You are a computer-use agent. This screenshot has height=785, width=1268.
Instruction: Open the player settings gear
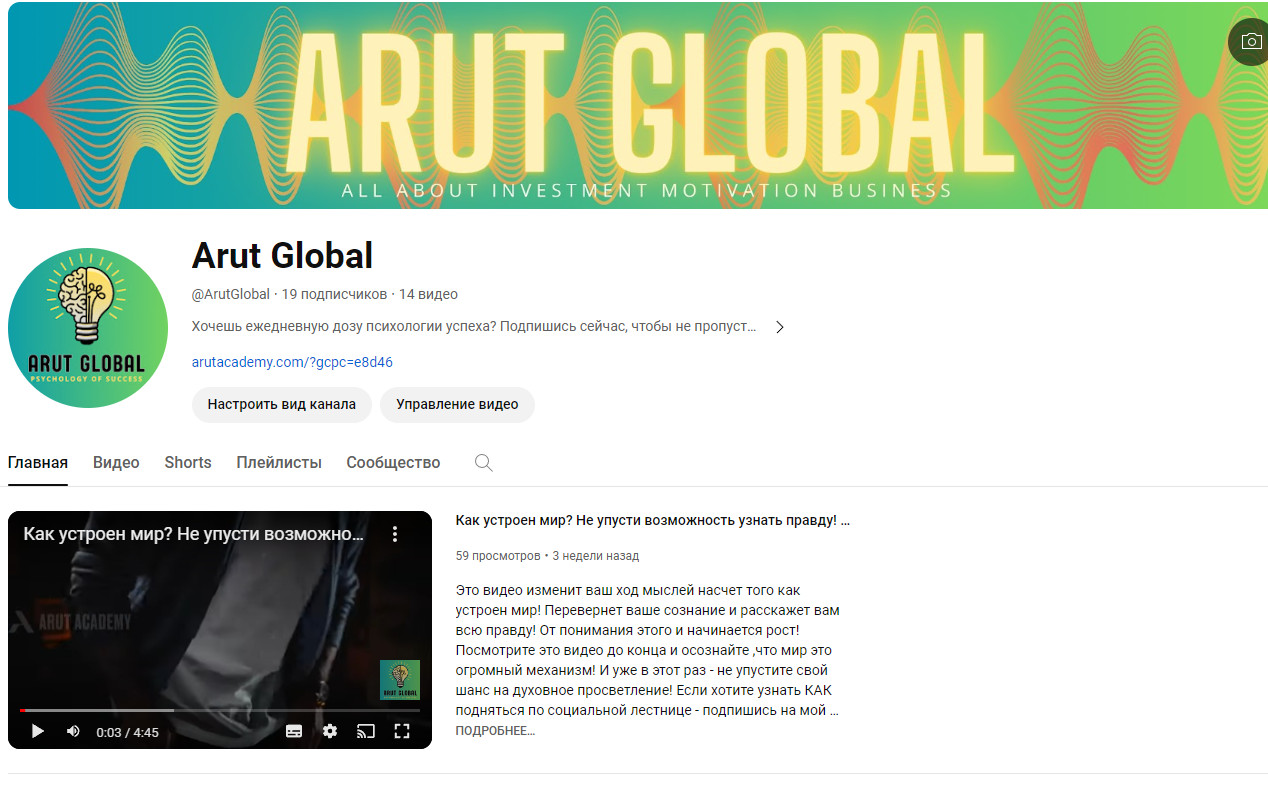(330, 732)
